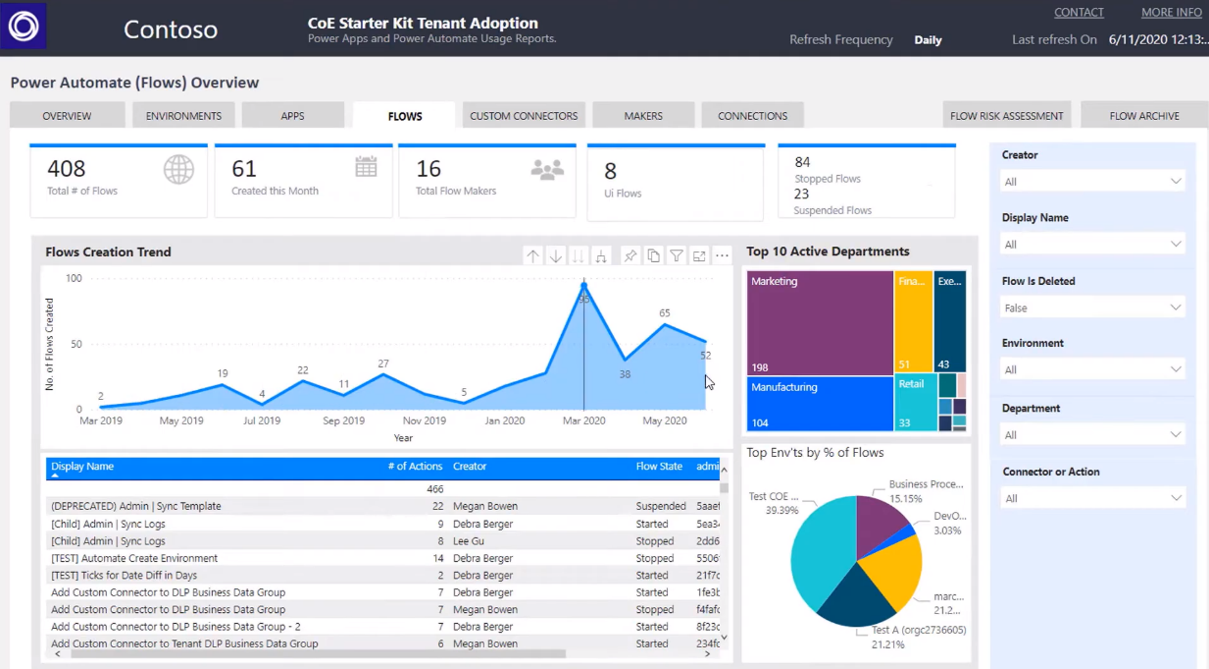Click the sort arrow under Display Name
1209x669 pixels.
[x=55, y=477]
